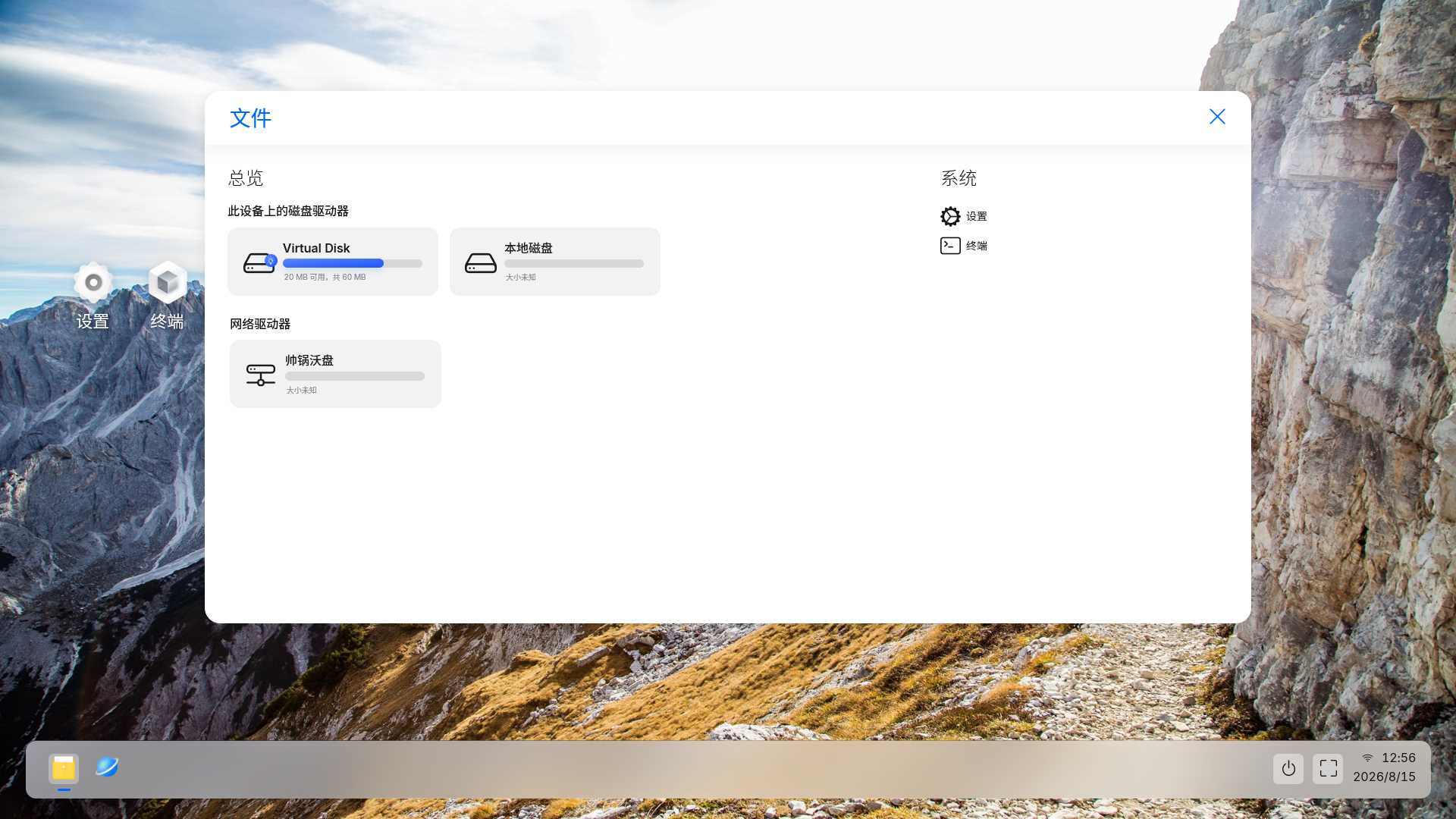Open the Virtual Disk drive icon
1456x819 pixels.
(x=259, y=262)
